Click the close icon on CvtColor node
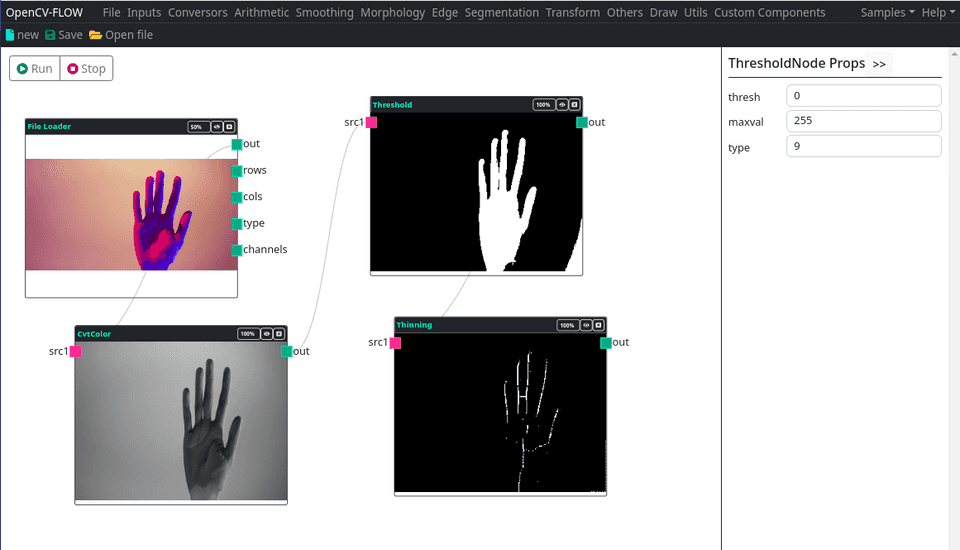Screen dimensions: 960x550 point(279,334)
